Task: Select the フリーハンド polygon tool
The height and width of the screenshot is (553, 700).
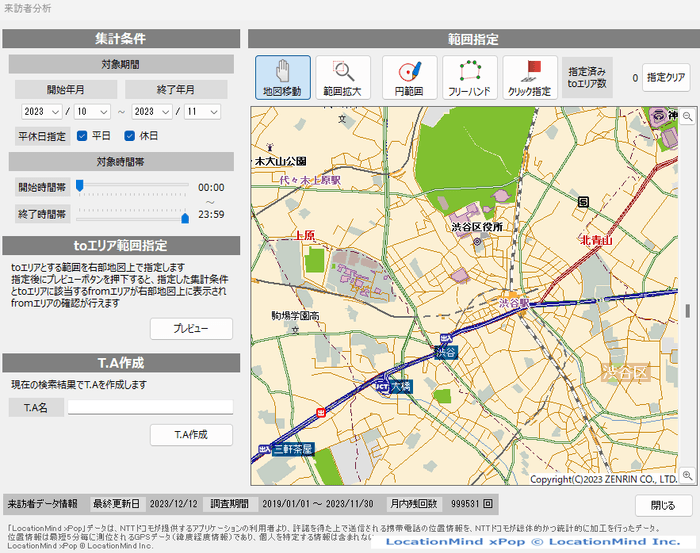Action: (x=470, y=76)
